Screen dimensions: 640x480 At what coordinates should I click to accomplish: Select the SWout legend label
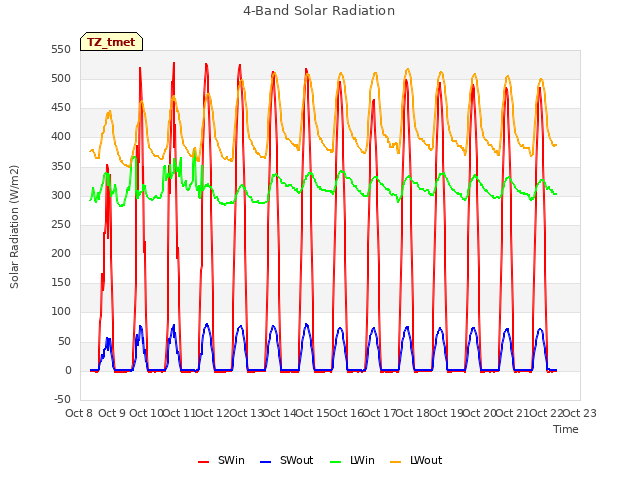click(296, 460)
